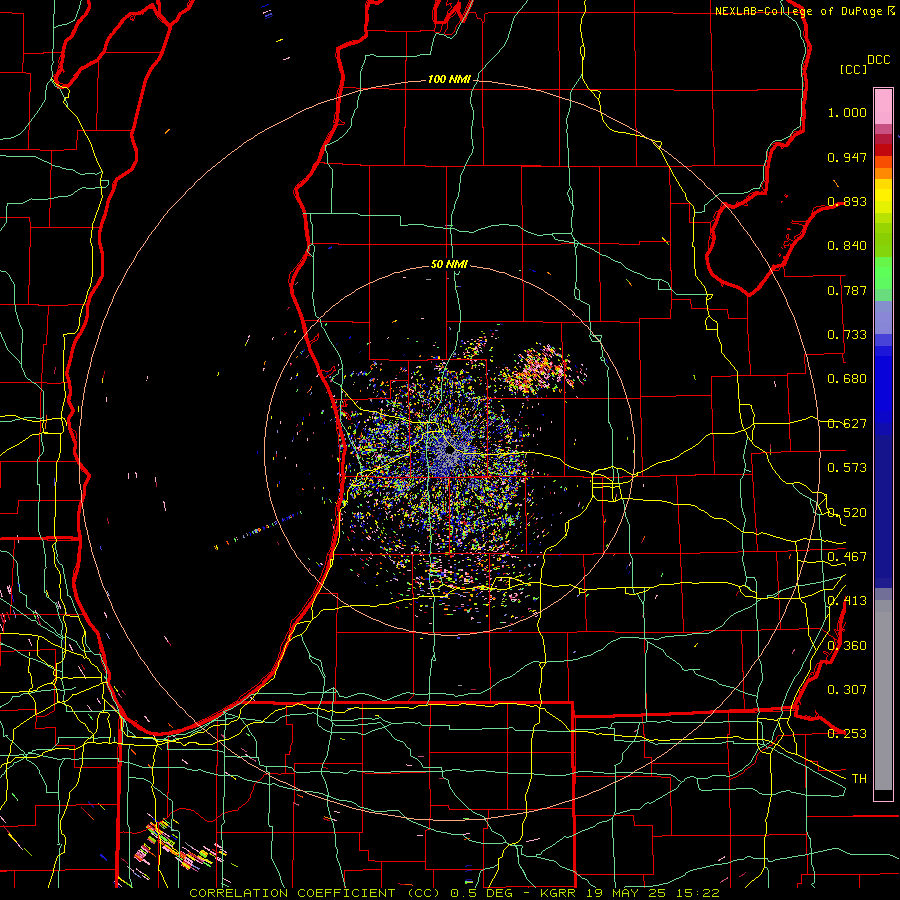Select the 0.360 legend value
Screen dimensions: 900x900
[847, 646]
